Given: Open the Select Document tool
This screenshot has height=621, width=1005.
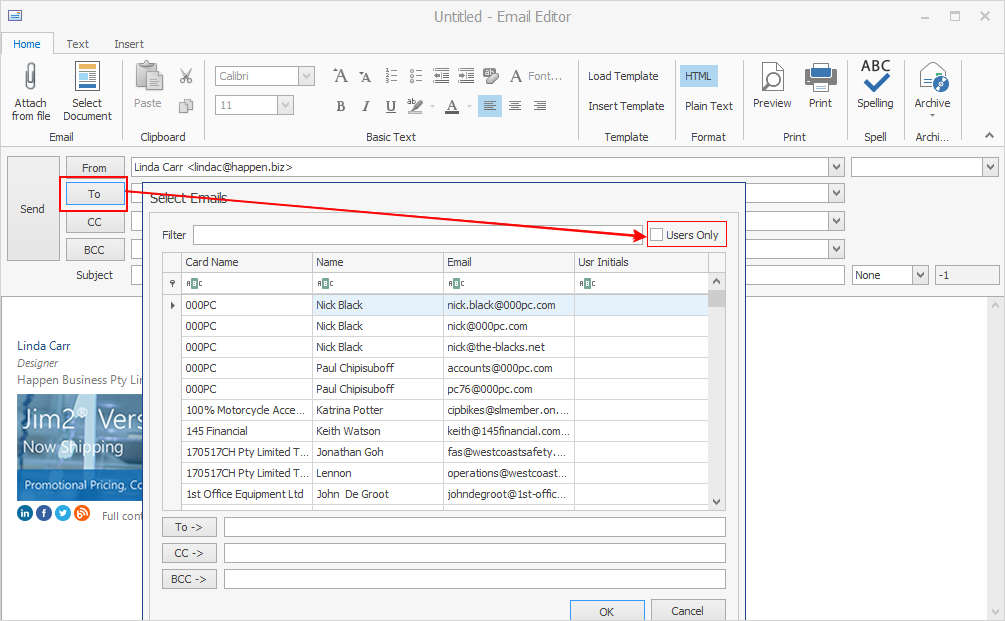Looking at the screenshot, I should tap(87, 80).
